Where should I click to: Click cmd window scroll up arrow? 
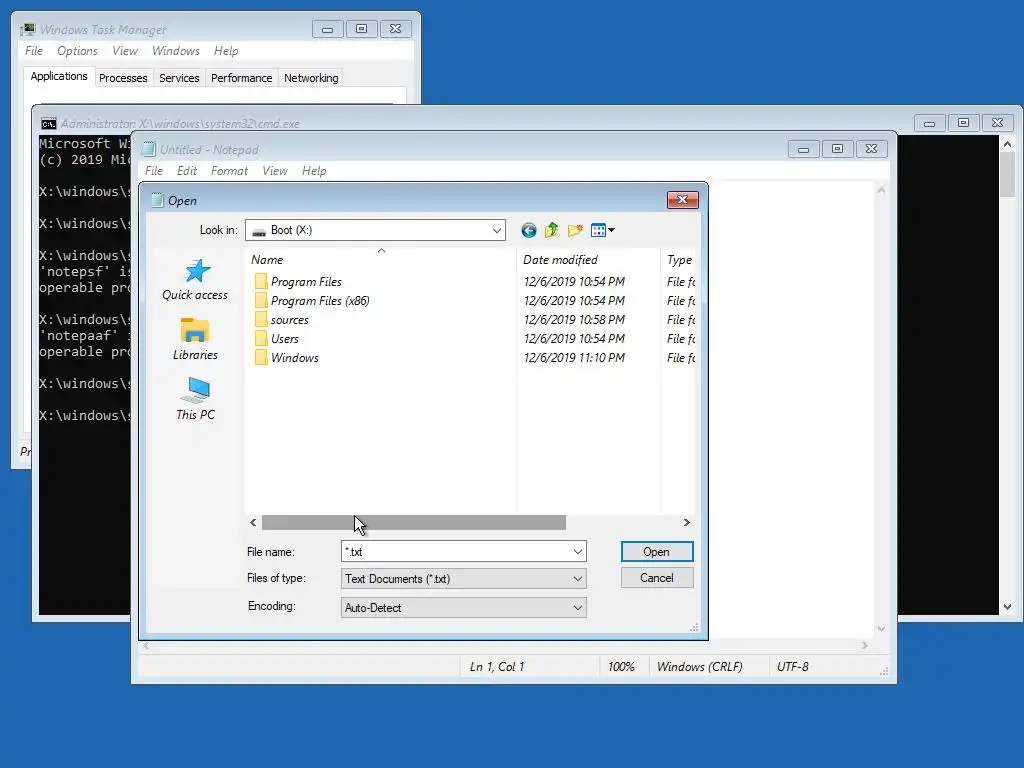click(x=1007, y=144)
